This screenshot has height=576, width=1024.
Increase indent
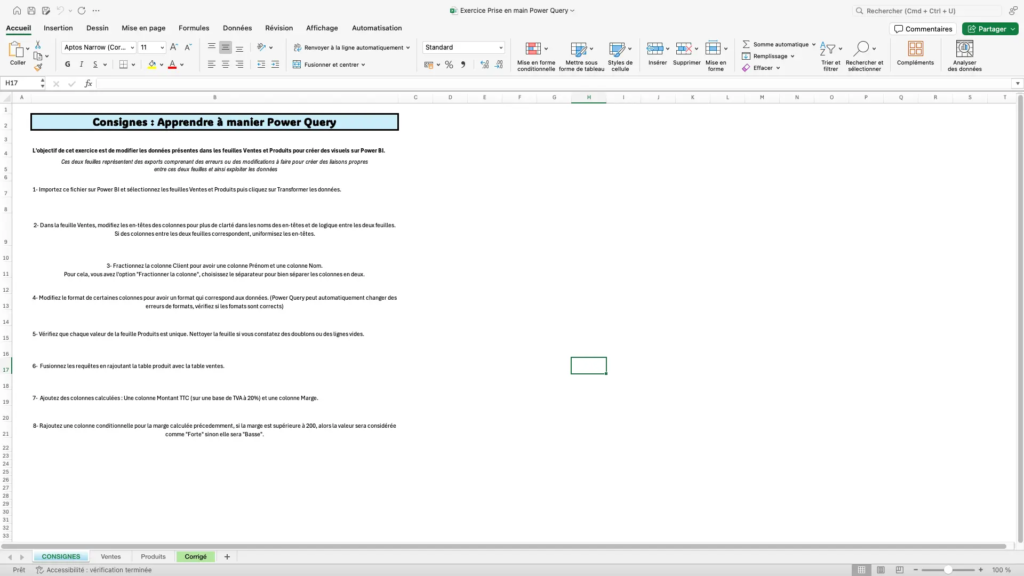[275, 65]
